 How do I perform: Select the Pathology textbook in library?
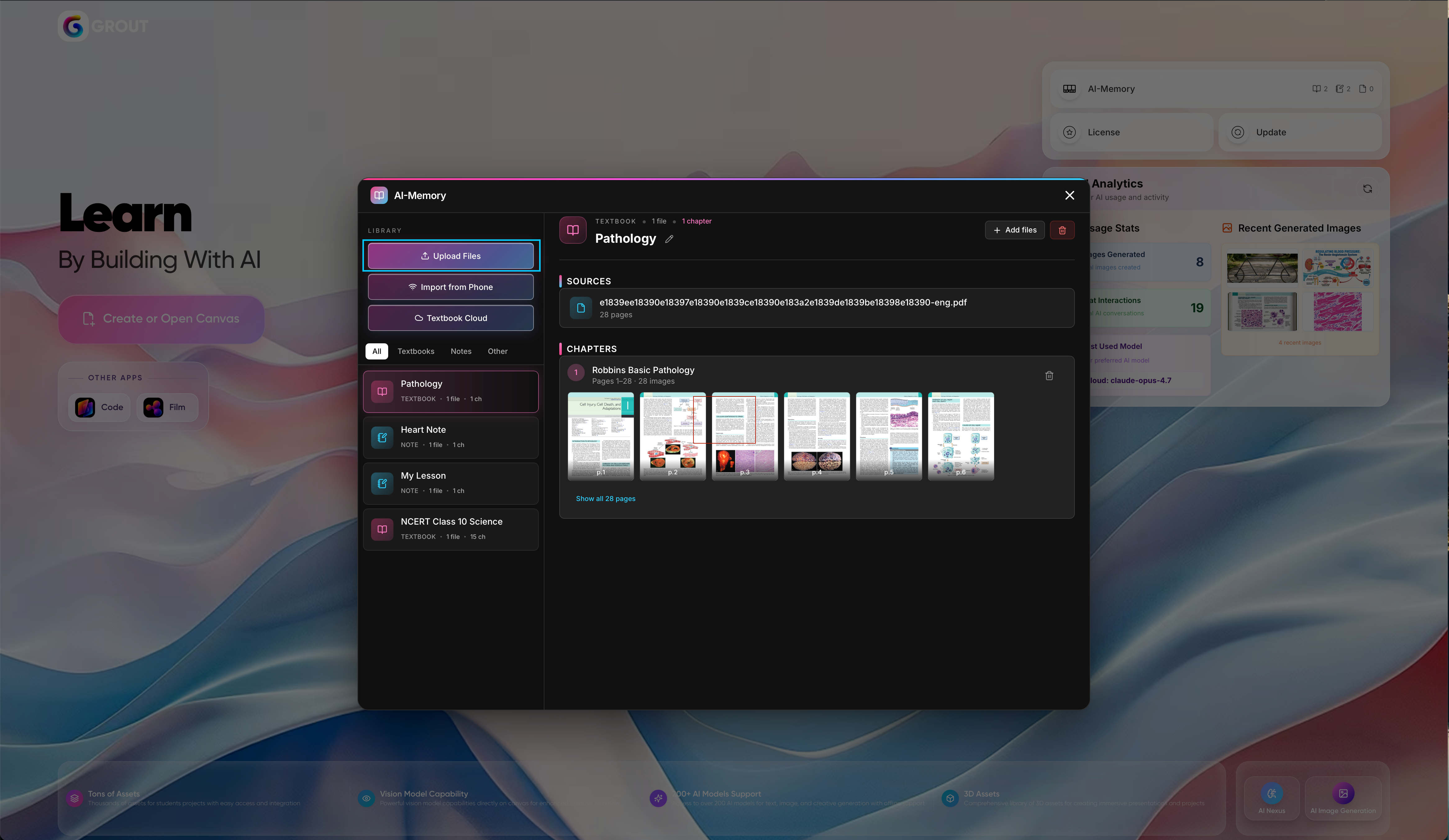[x=451, y=391]
